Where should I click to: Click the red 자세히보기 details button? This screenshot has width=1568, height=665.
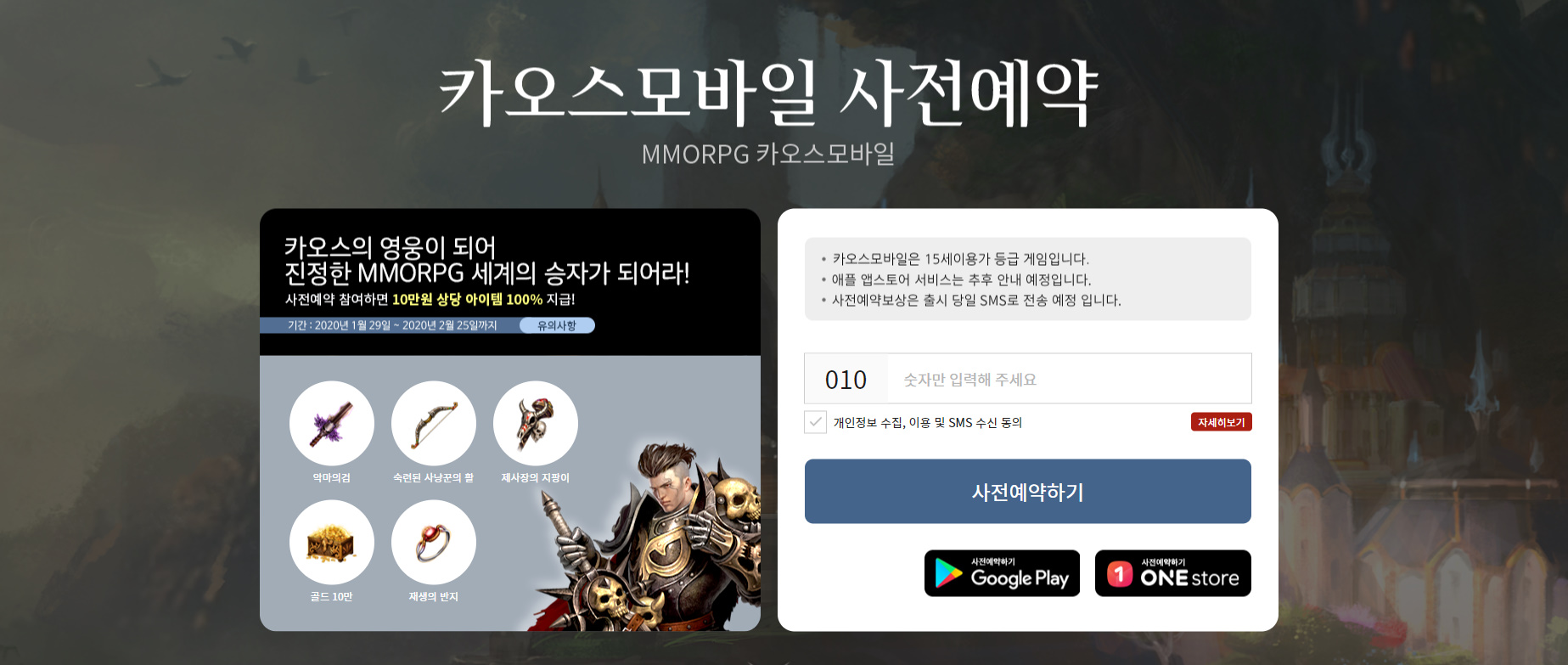point(1221,422)
